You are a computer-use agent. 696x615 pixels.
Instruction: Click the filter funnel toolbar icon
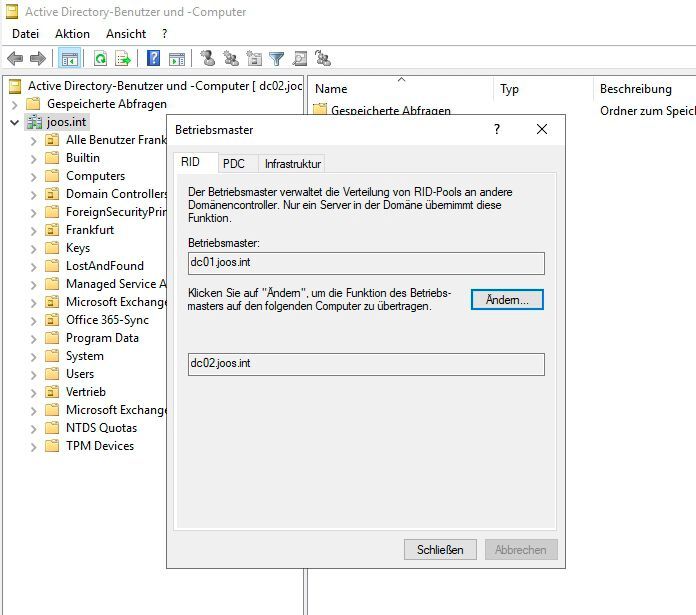(x=277, y=58)
